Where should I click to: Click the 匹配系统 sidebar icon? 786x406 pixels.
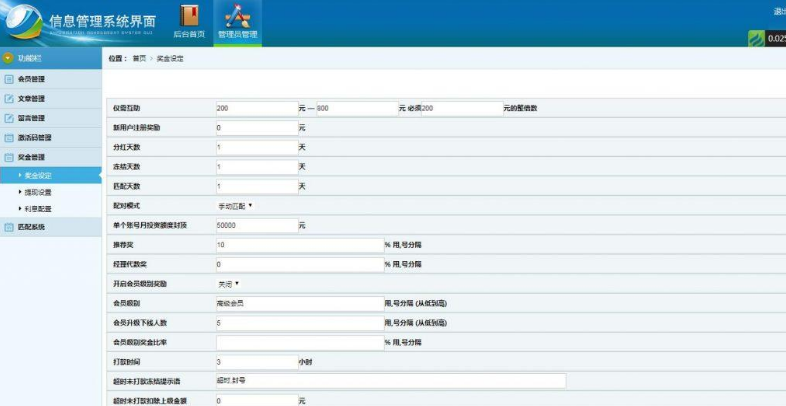pyautogui.click(x=9, y=227)
